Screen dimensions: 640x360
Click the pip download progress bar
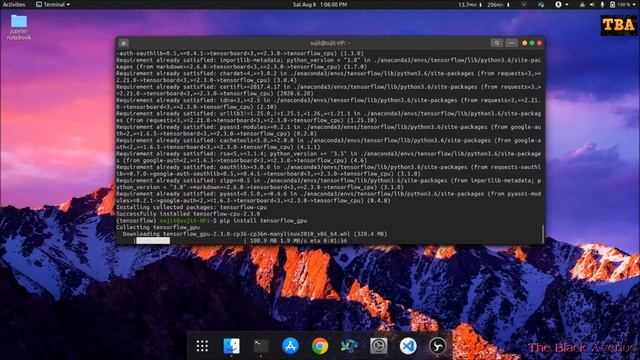190,241
